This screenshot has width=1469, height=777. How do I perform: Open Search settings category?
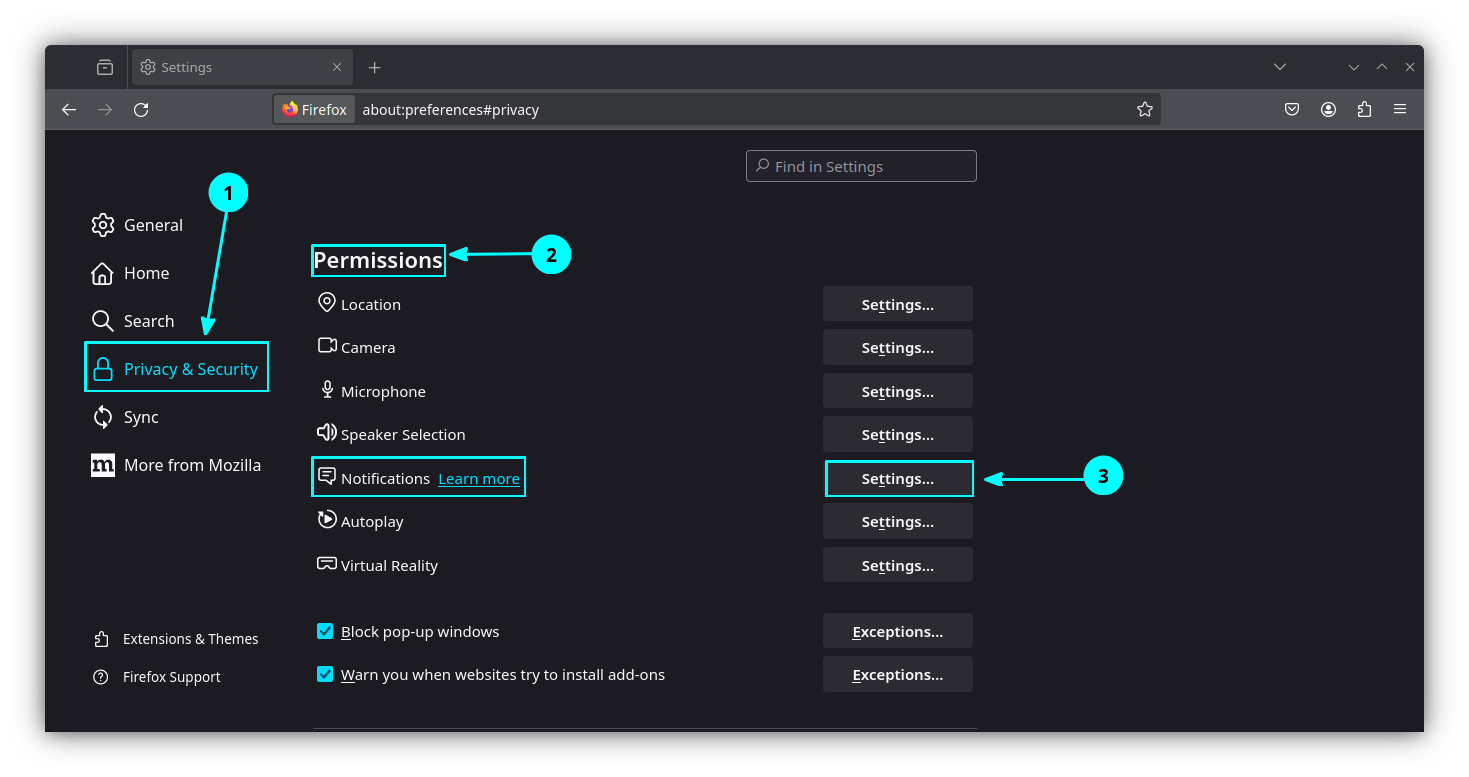click(x=133, y=321)
